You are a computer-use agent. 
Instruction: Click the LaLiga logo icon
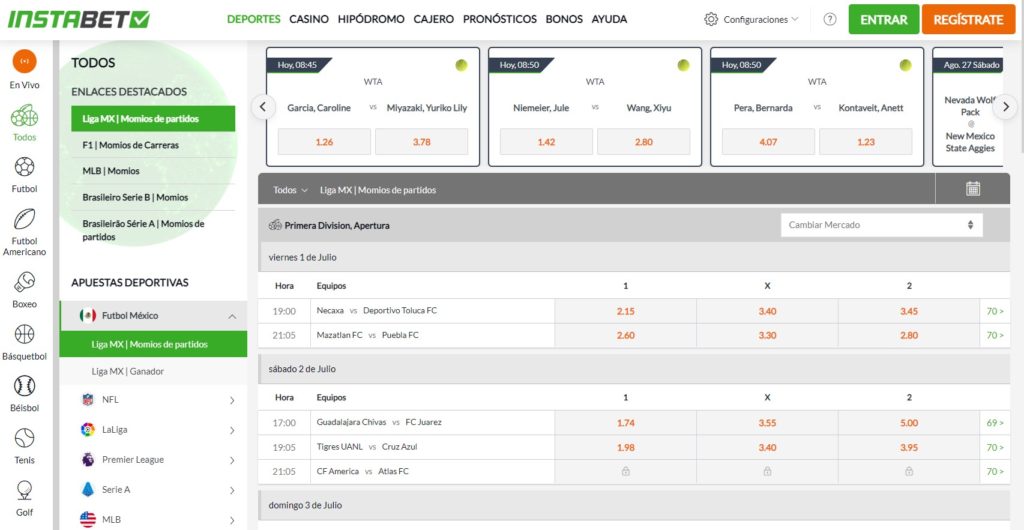click(x=88, y=429)
